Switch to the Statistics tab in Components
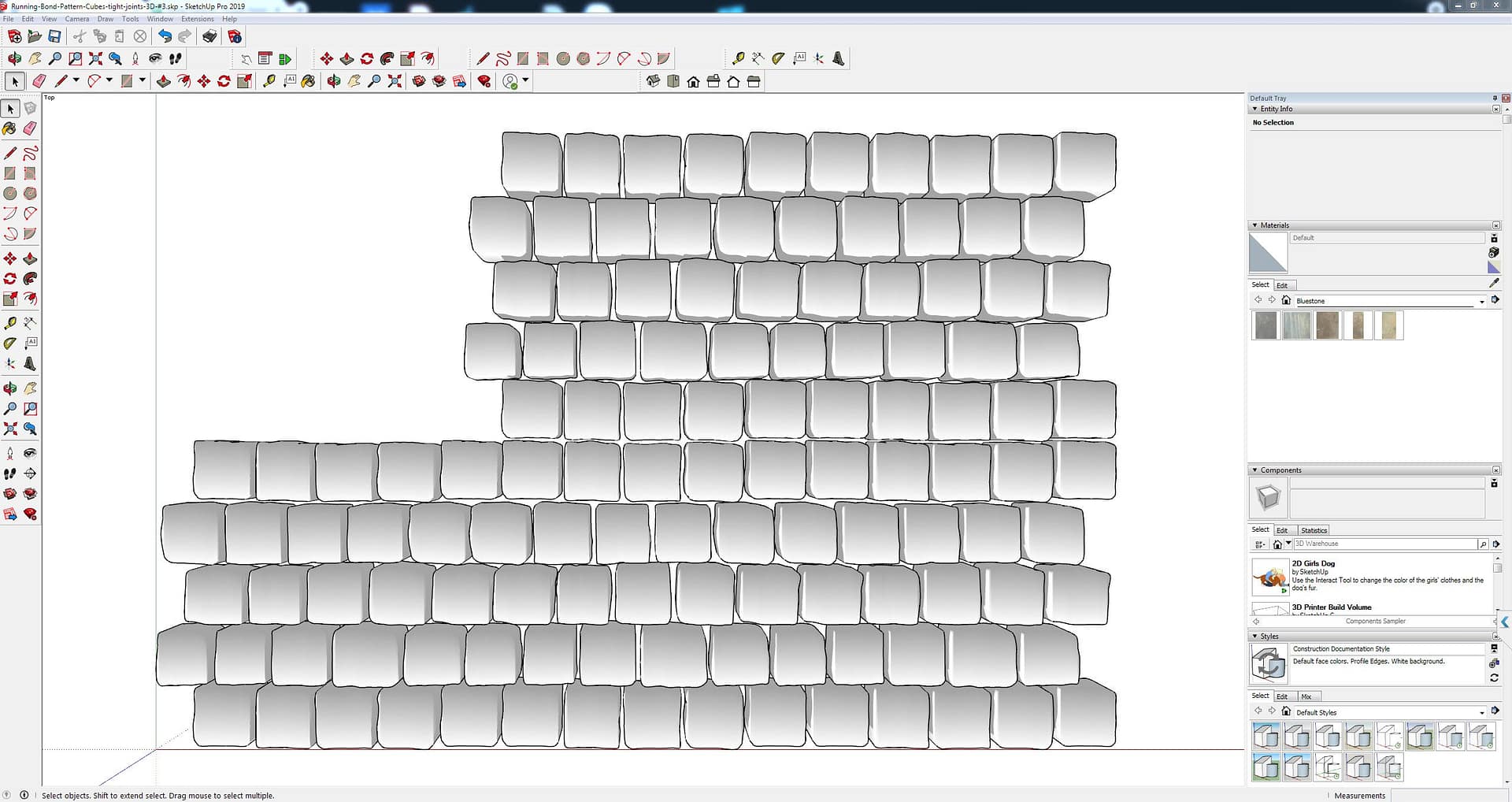The image size is (1512, 802). [1314, 530]
